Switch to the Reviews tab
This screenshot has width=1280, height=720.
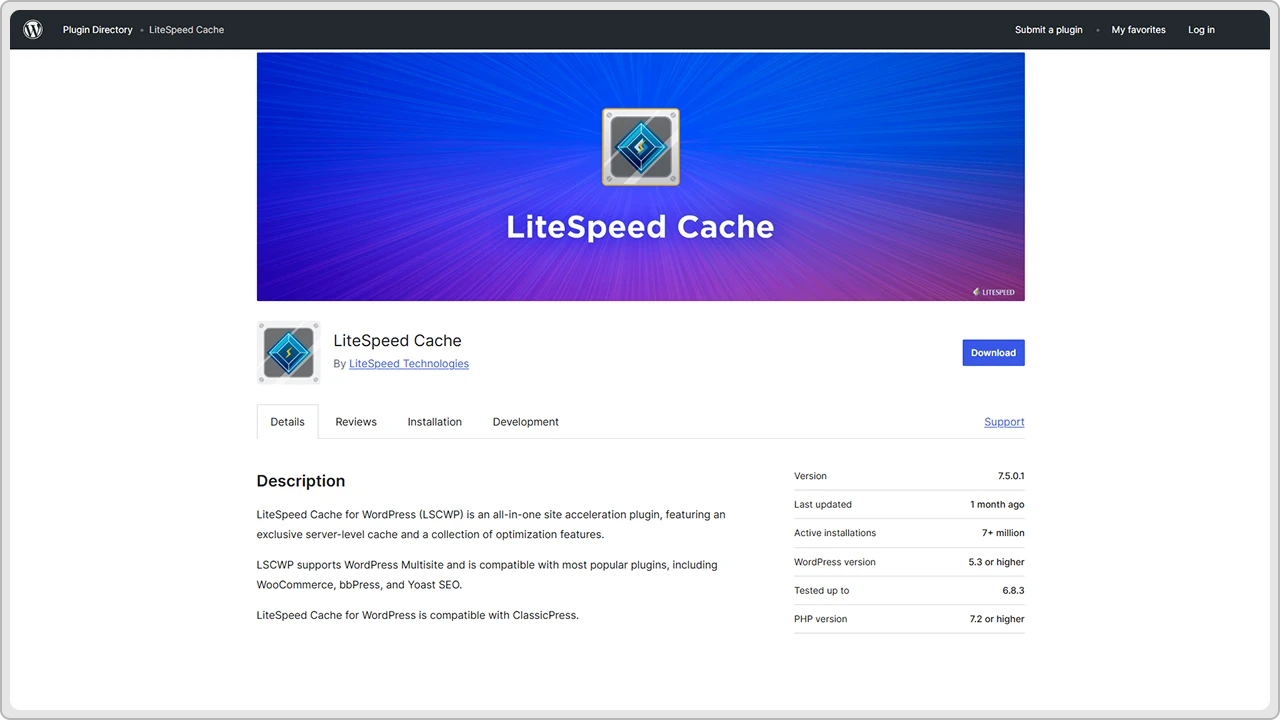tap(356, 421)
